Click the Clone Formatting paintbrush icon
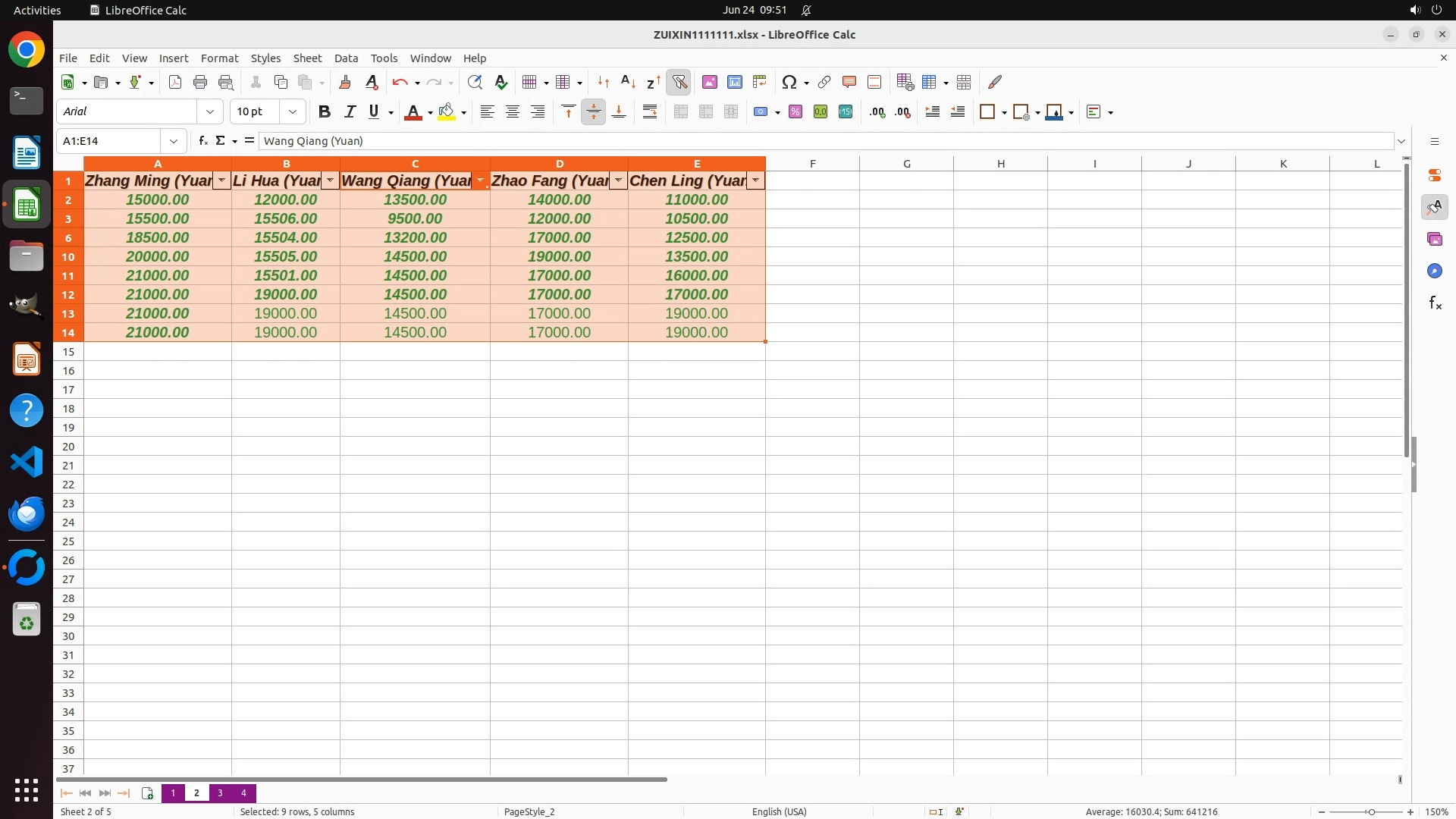The width and height of the screenshot is (1456, 819). coord(345,82)
